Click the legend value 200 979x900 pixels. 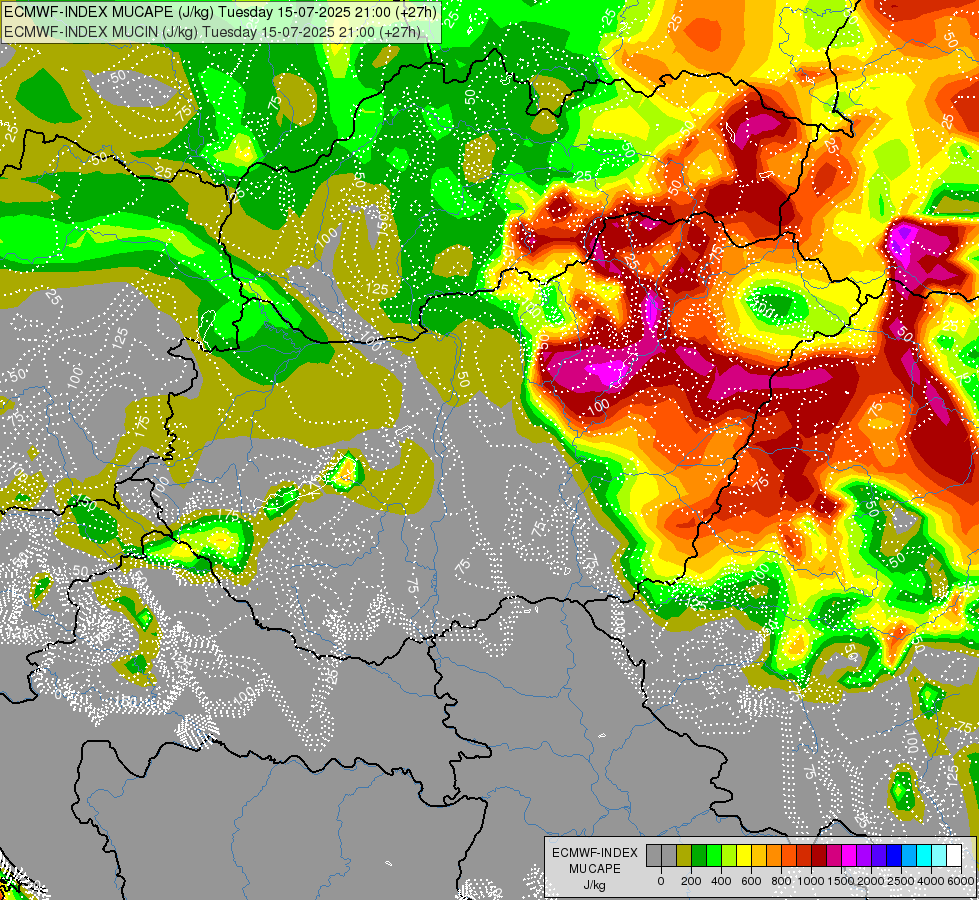(x=691, y=881)
